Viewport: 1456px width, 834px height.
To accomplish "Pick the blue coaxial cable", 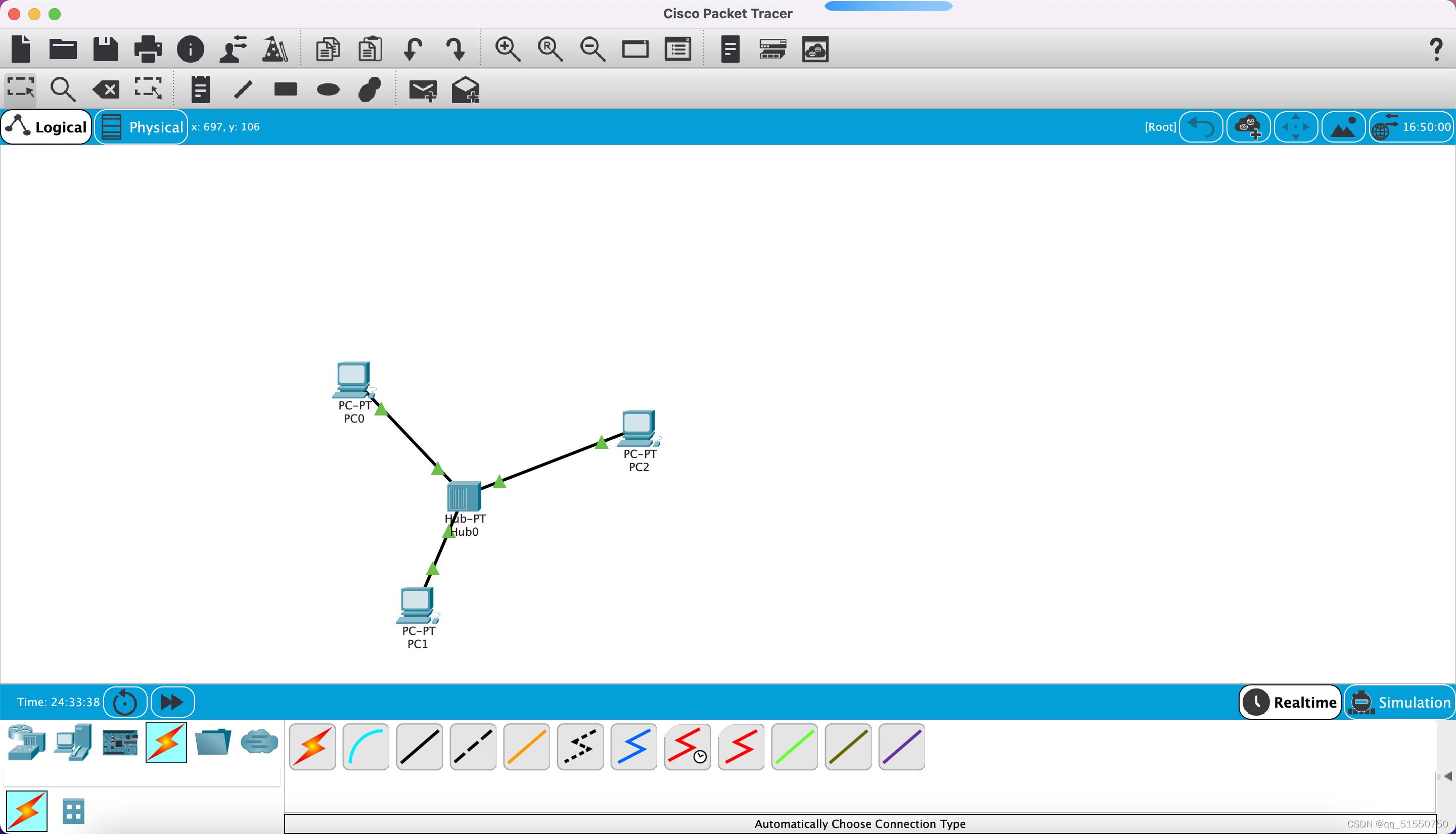I will tap(633, 747).
